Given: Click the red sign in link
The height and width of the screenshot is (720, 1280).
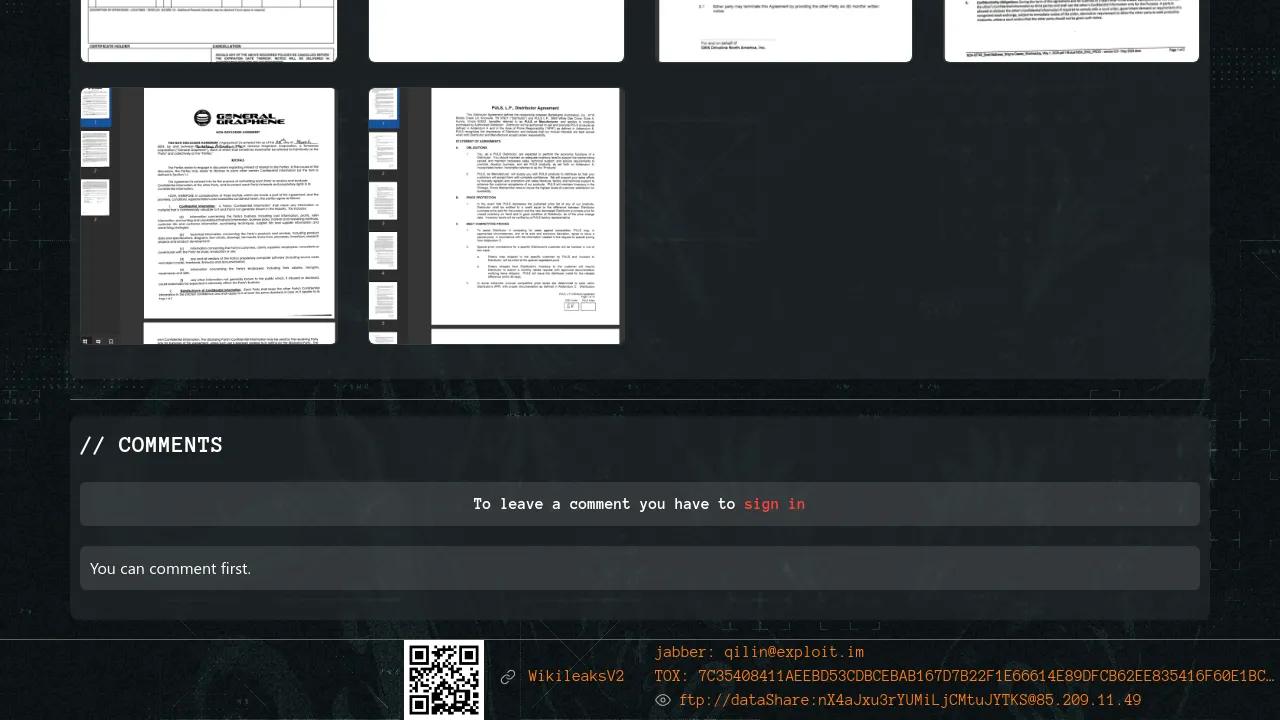Looking at the screenshot, I should click(x=774, y=504).
